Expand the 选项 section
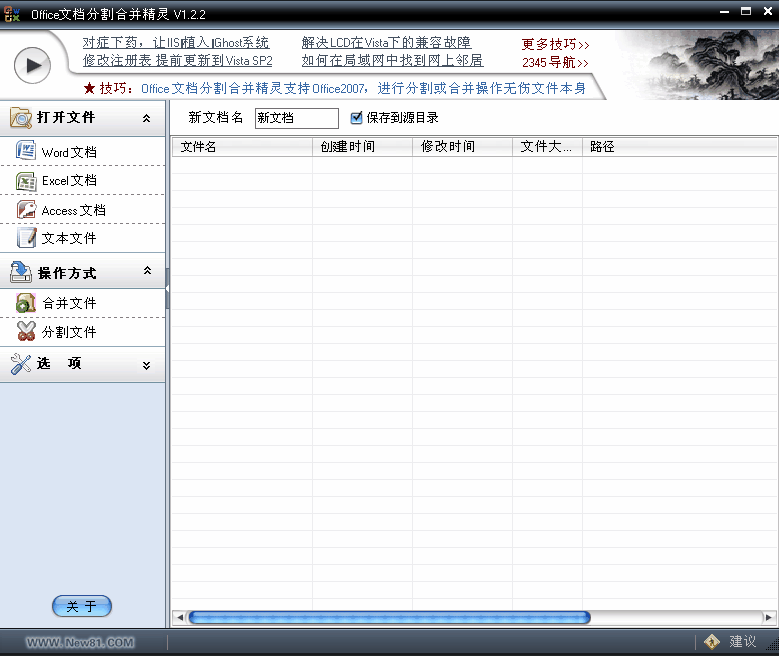The height and width of the screenshot is (656, 779). [147, 365]
